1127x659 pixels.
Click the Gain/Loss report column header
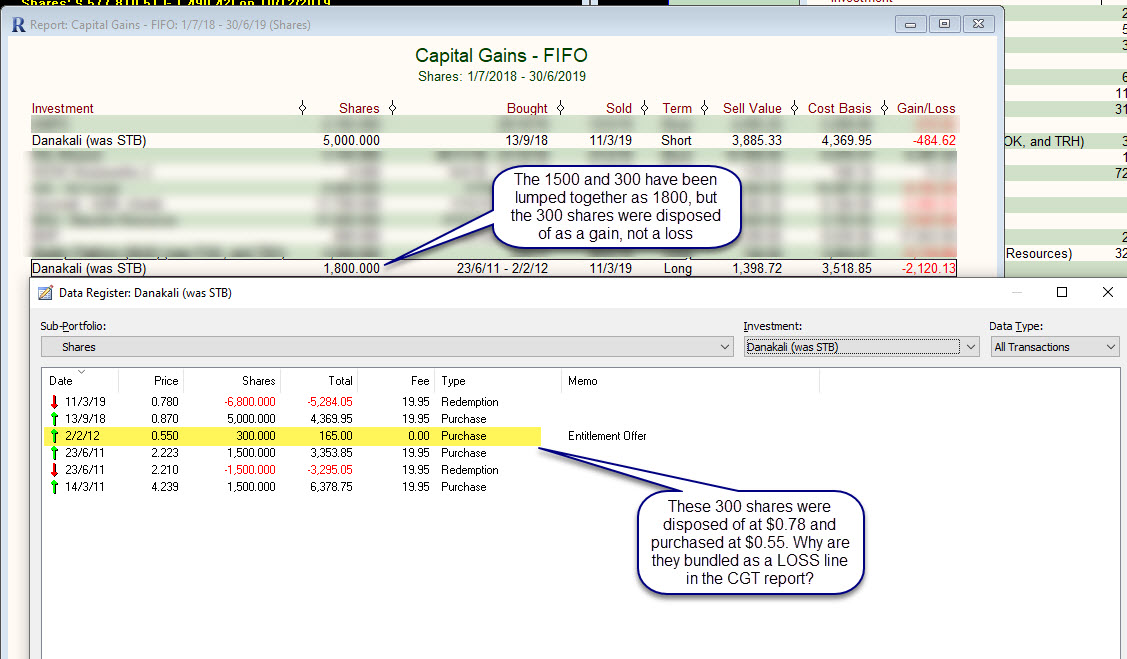[x=926, y=109]
